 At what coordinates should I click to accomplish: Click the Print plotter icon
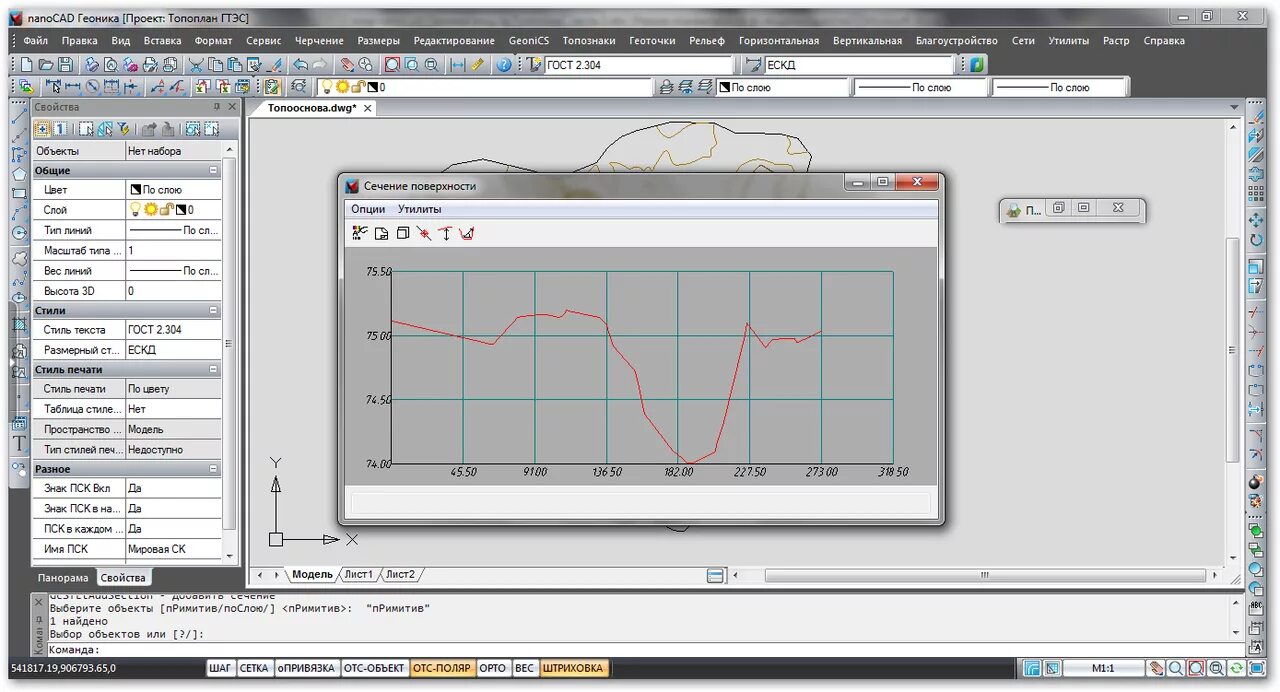[91, 65]
